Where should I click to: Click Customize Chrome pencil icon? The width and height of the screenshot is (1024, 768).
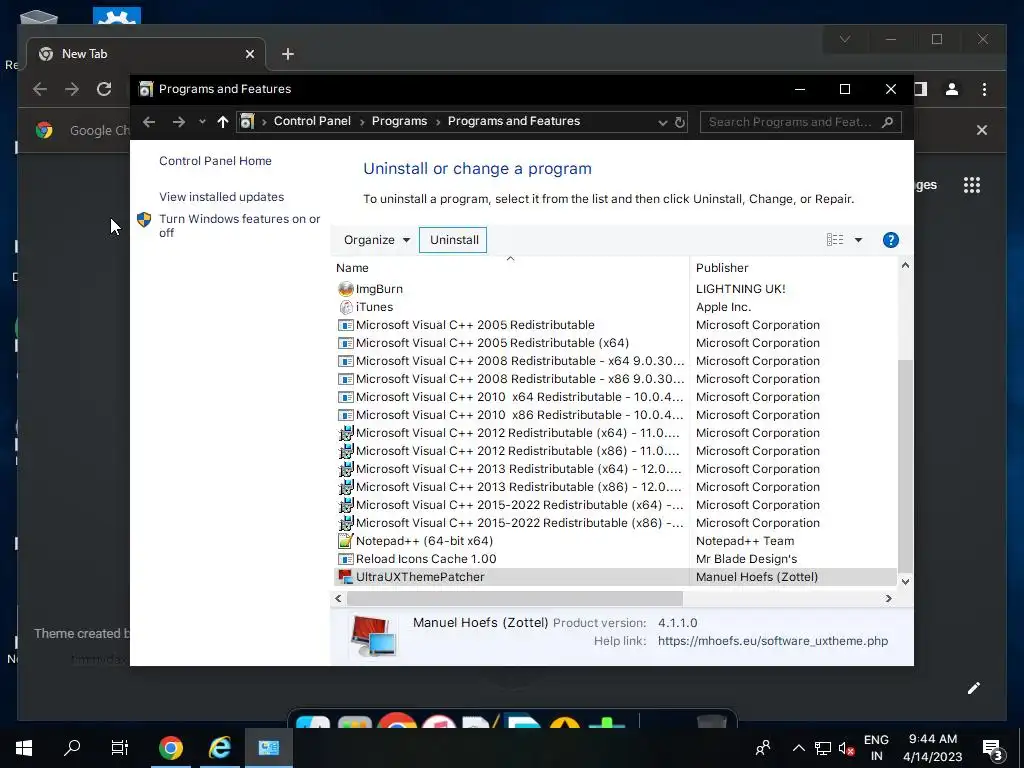[974, 688]
